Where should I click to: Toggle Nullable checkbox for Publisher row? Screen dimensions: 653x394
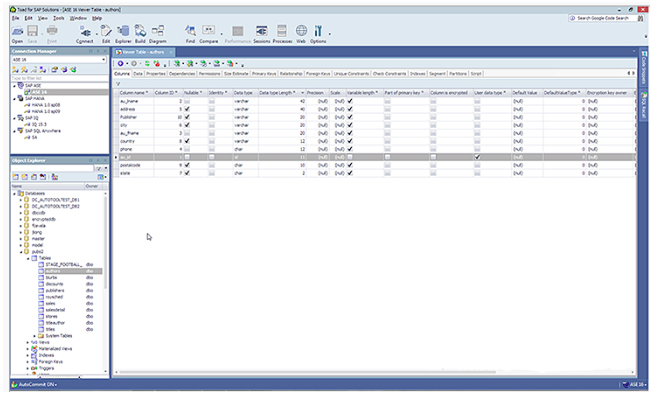(187, 117)
